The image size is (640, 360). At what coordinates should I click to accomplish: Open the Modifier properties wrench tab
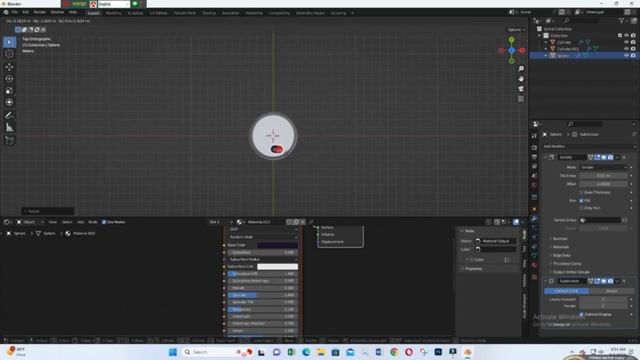click(x=534, y=218)
